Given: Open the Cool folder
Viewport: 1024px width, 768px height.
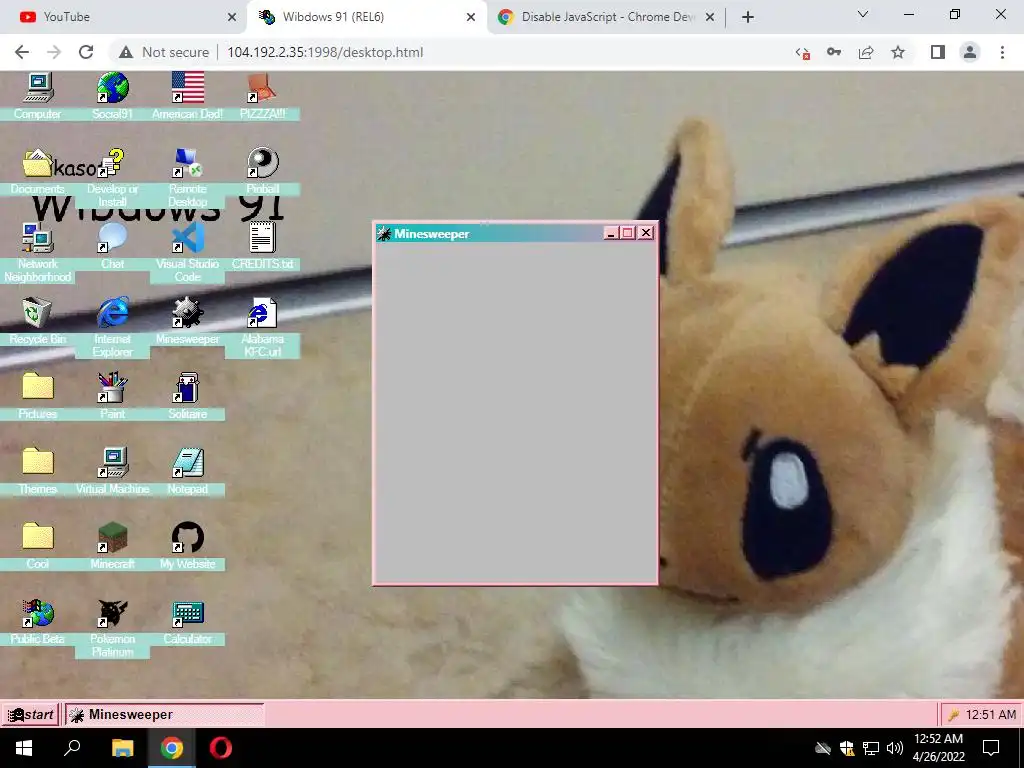Looking at the screenshot, I should pyautogui.click(x=38, y=537).
